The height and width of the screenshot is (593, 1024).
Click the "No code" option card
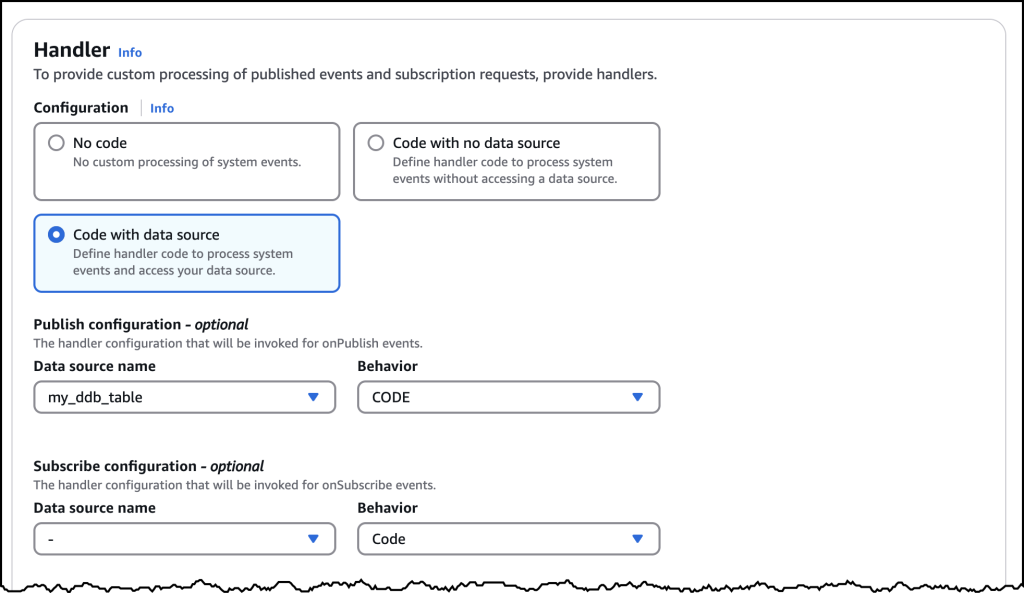pos(186,161)
